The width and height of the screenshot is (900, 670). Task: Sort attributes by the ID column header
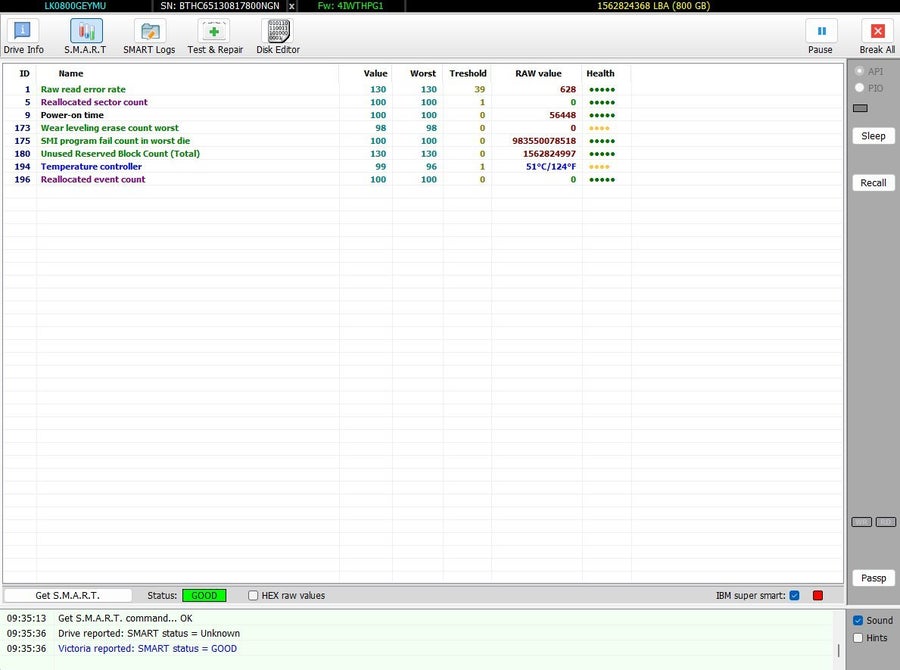click(x=24, y=73)
